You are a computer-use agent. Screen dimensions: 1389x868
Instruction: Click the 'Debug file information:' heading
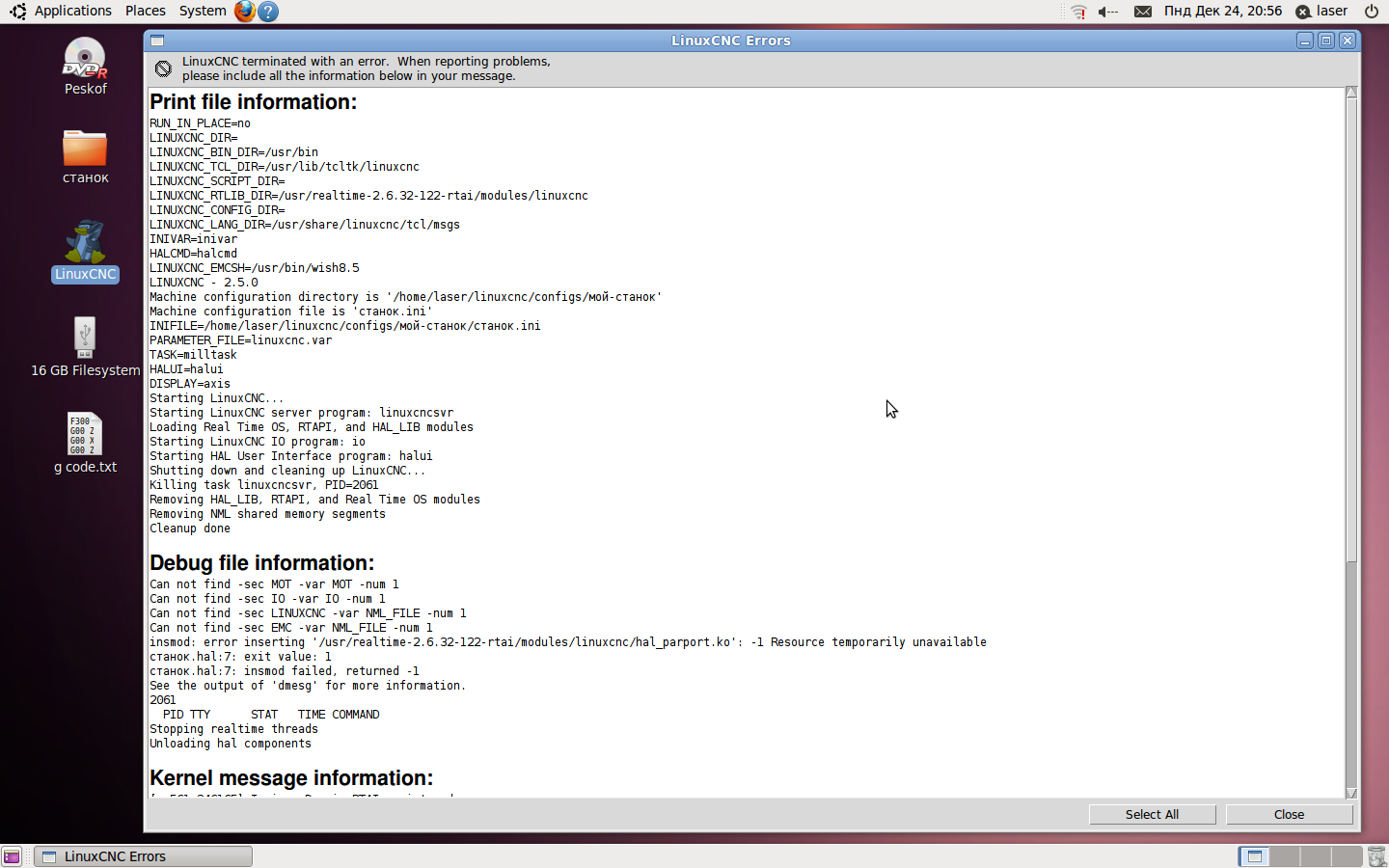pos(261,563)
